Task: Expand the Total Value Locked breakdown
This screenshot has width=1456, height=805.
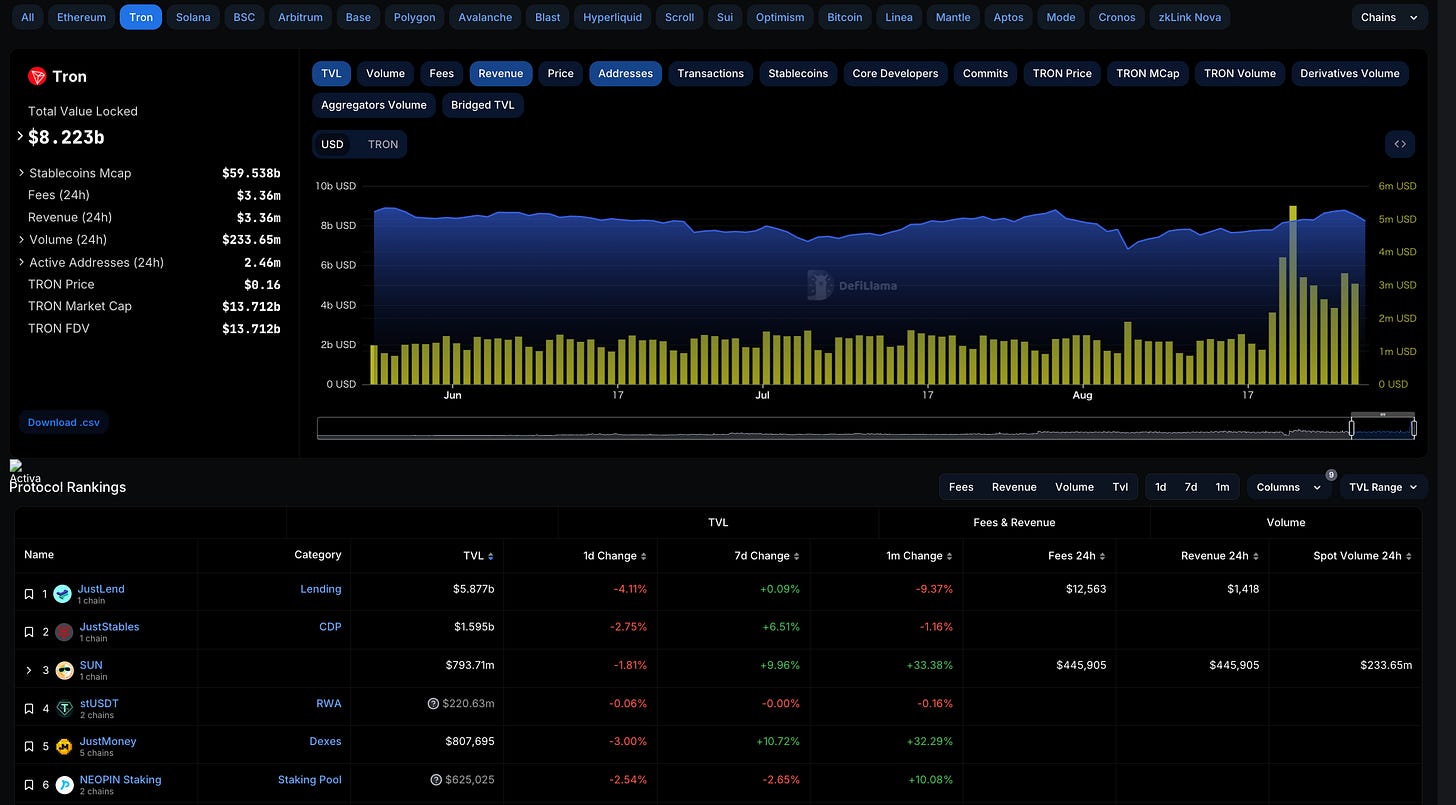Action: [20, 136]
